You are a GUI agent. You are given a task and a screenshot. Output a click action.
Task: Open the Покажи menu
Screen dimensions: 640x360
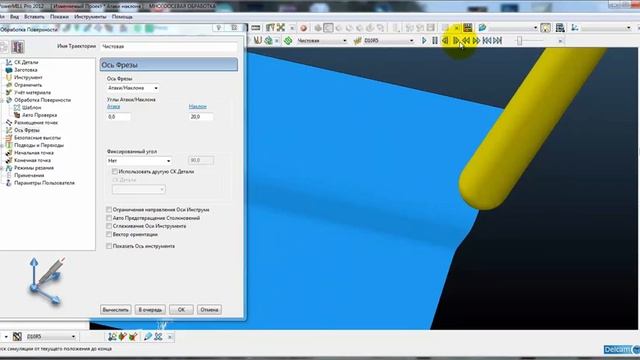coord(59,17)
